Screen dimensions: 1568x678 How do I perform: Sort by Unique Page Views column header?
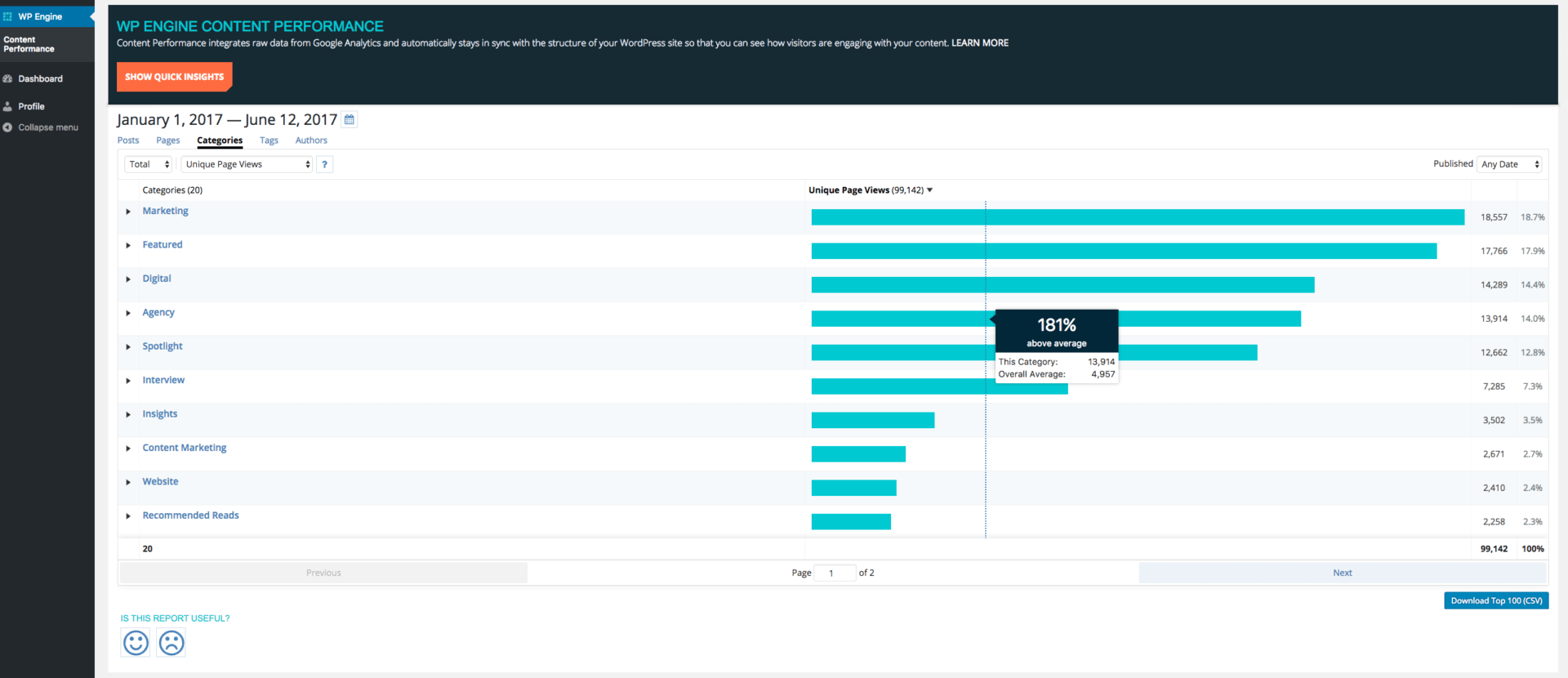coord(870,190)
